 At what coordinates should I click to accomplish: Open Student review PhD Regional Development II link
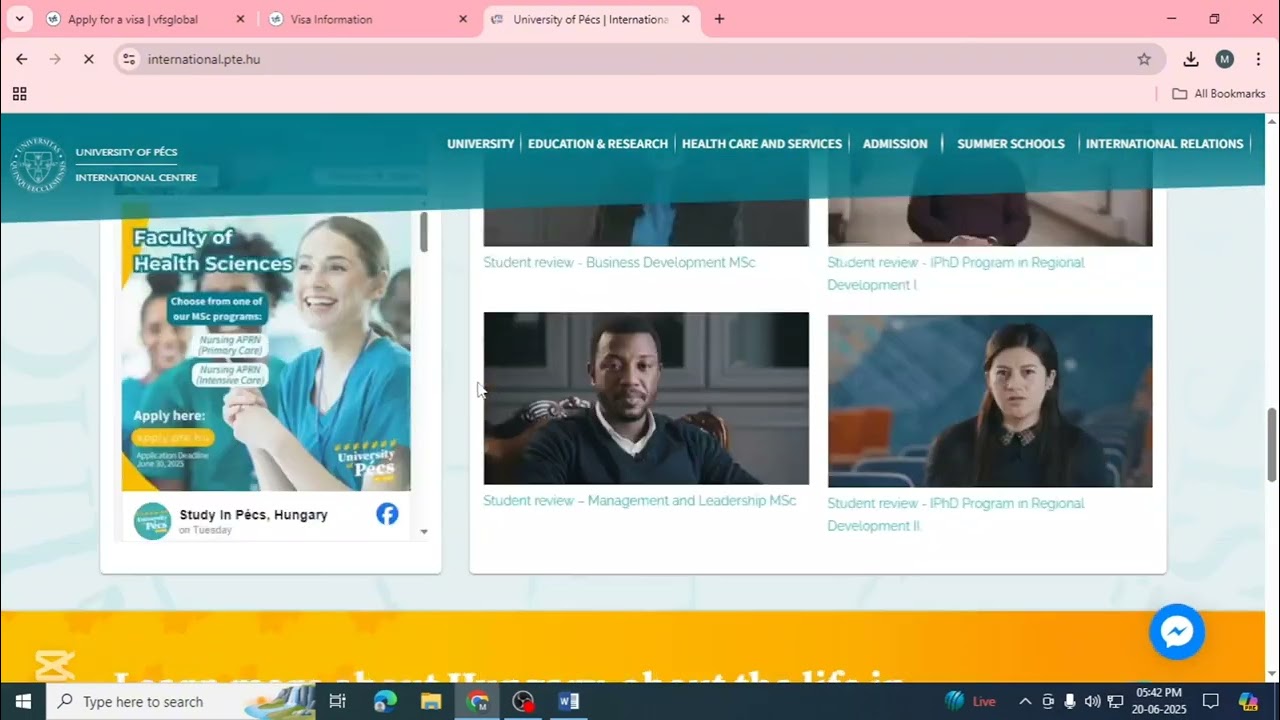coord(956,514)
